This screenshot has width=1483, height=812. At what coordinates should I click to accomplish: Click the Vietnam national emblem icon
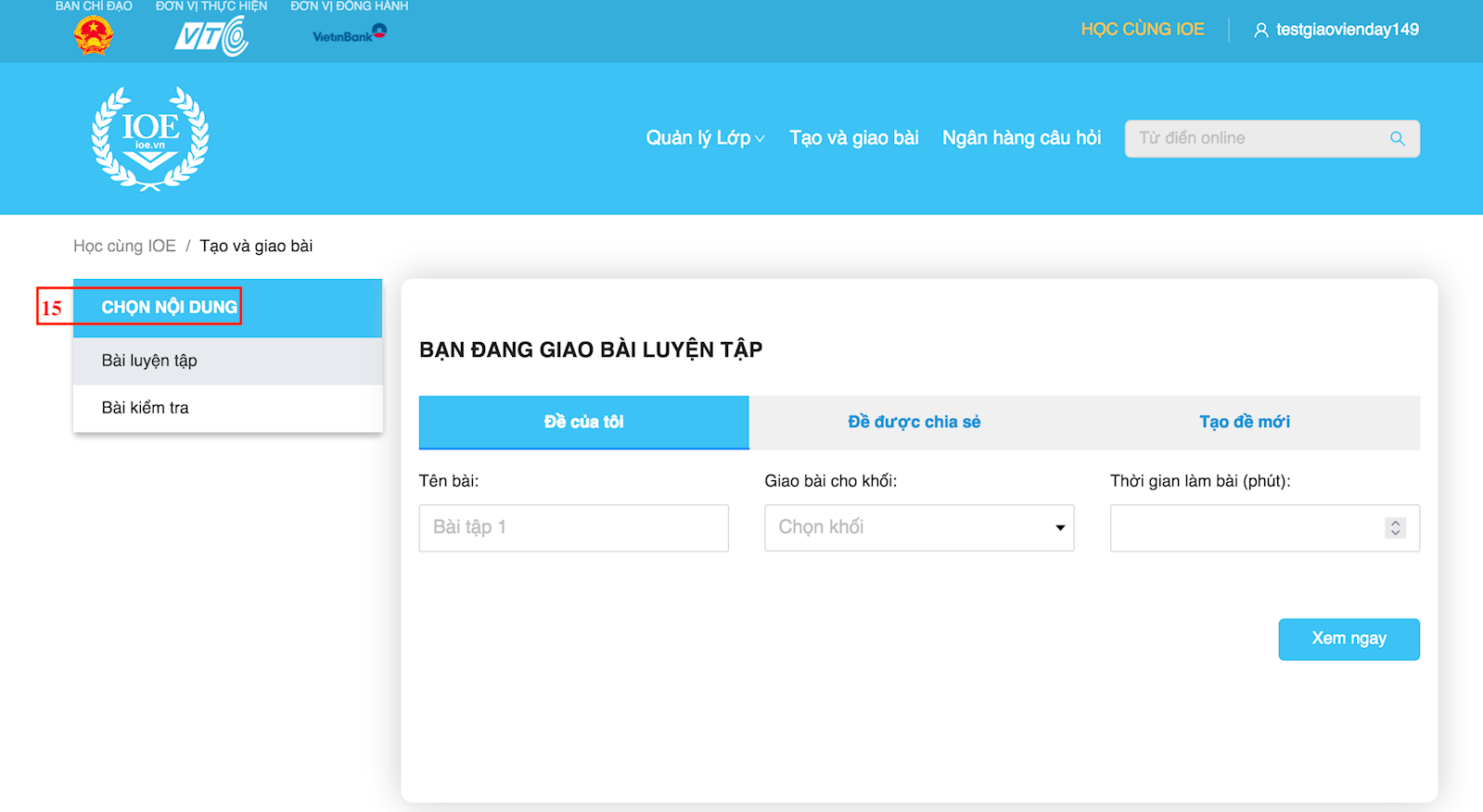click(93, 36)
